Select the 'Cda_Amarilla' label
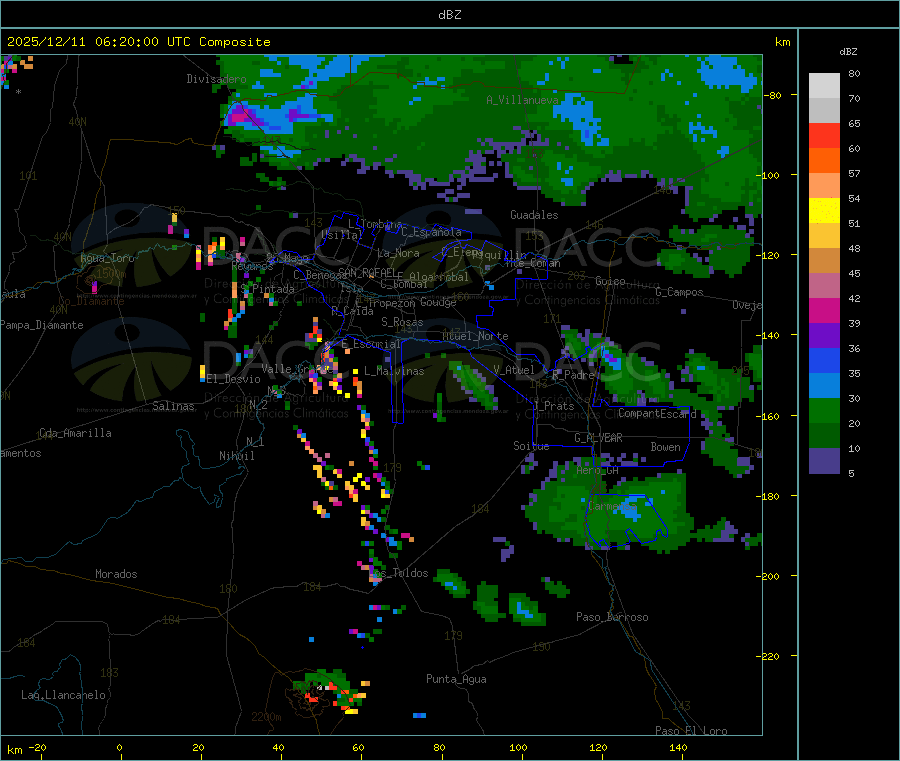The image size is (900, 761). [75, 433]
